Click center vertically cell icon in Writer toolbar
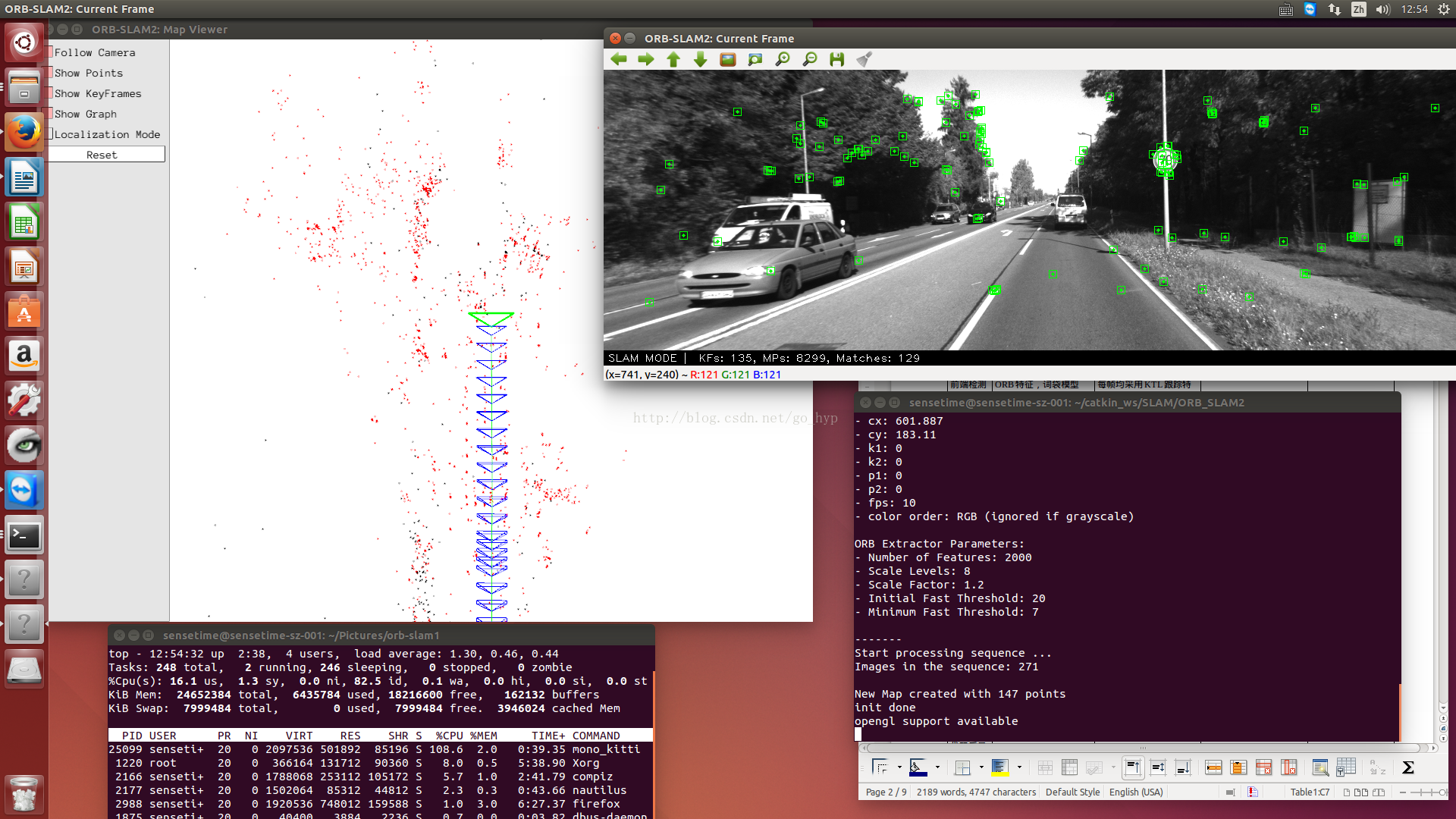Viewport: 1456px width, 819px height. coord(1158,767)
